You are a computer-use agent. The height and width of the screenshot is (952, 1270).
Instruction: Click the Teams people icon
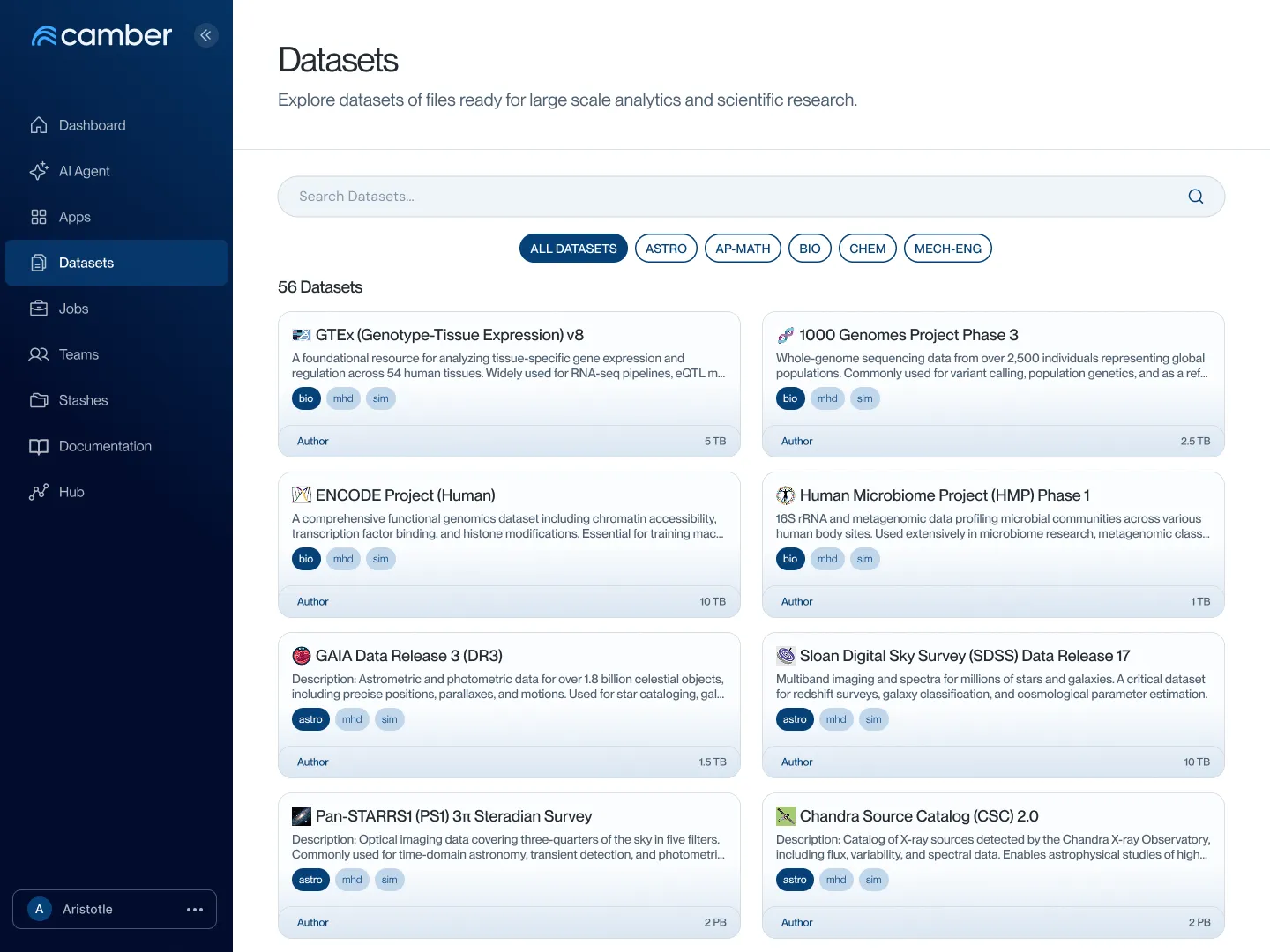39,354
